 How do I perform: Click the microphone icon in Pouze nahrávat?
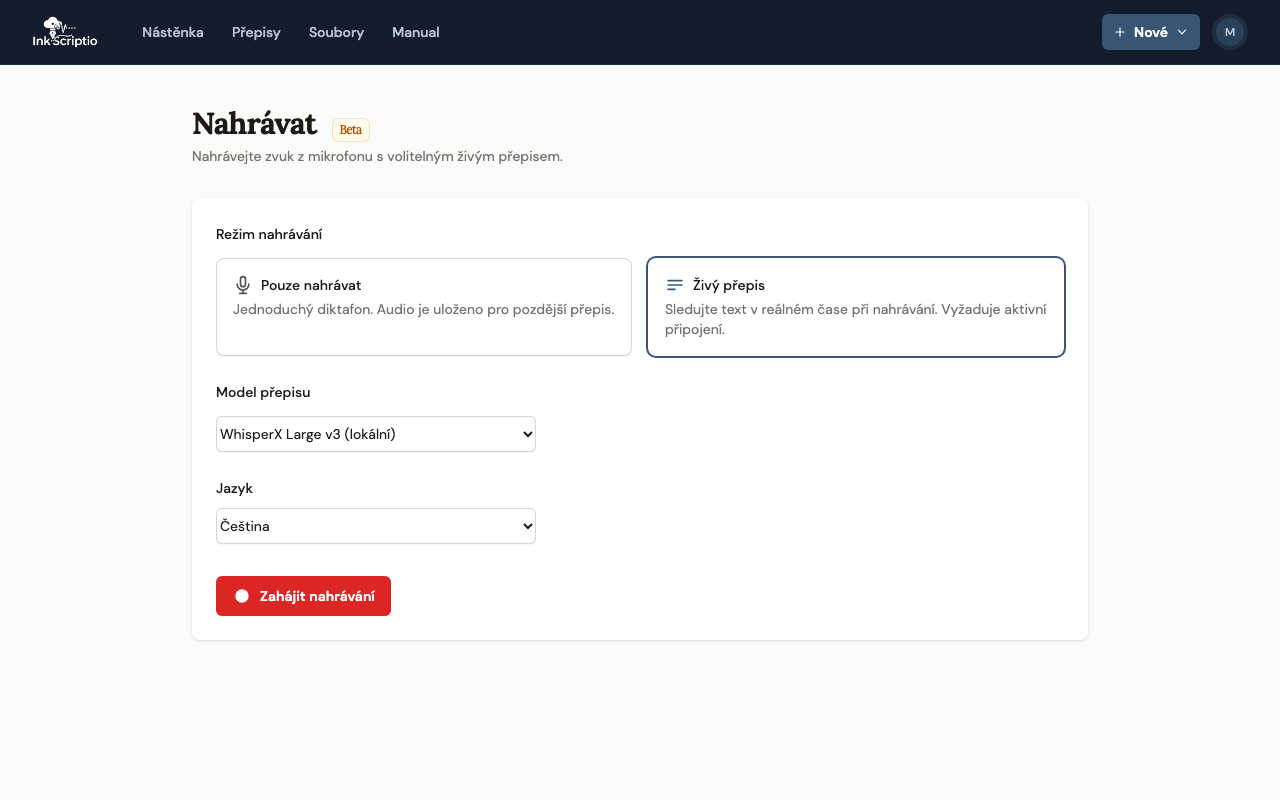click(x=243, y=285)
